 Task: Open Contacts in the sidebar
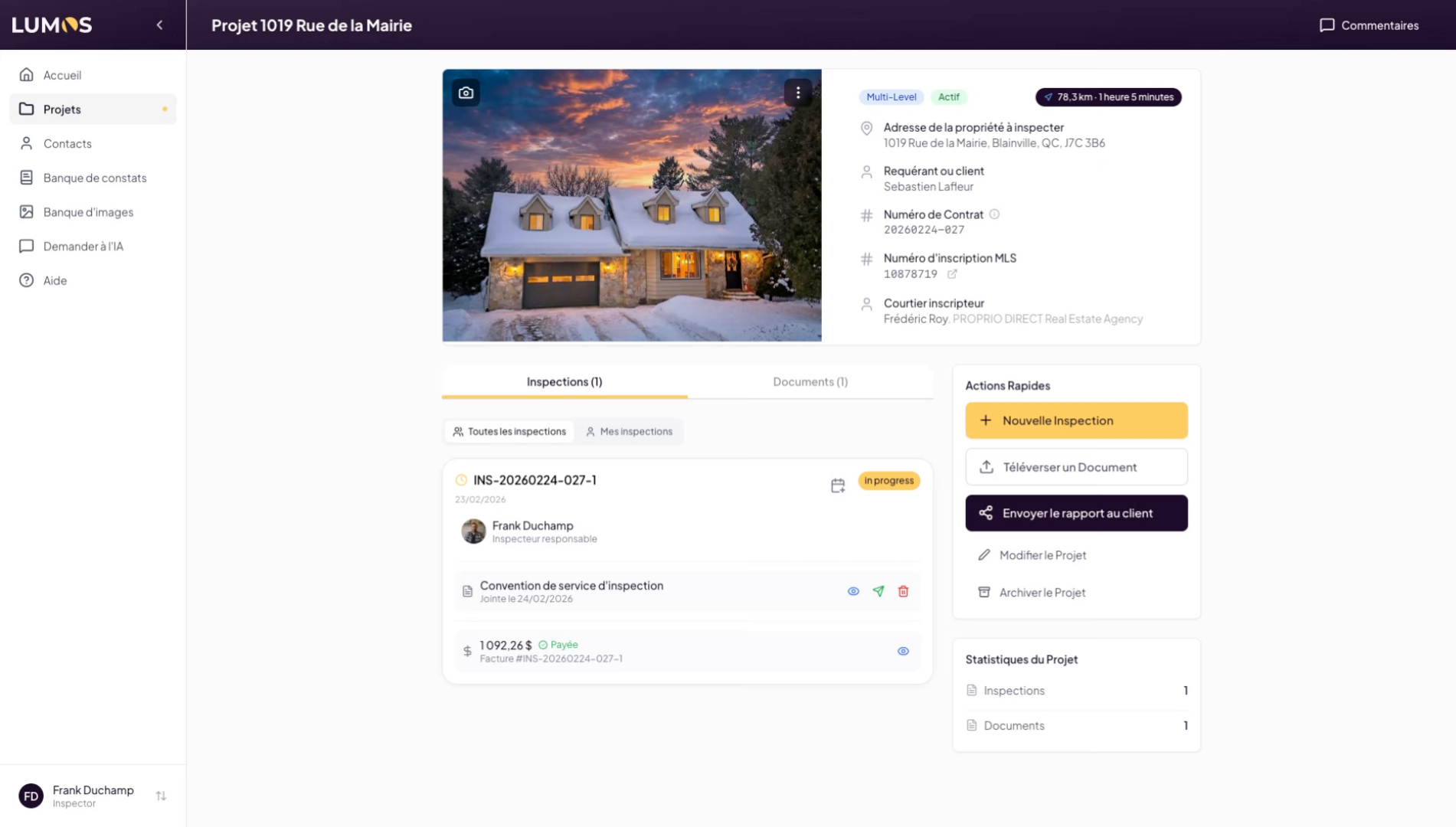[x=93, y=144]
